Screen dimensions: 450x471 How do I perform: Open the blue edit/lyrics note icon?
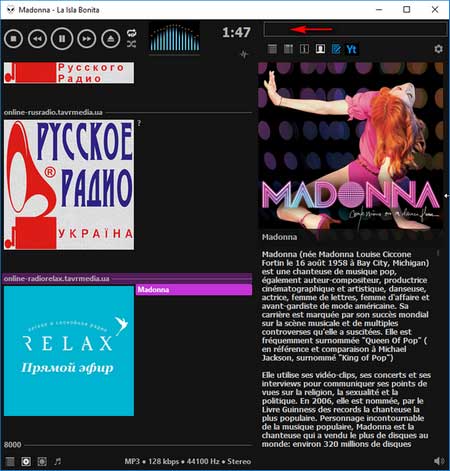336,49
